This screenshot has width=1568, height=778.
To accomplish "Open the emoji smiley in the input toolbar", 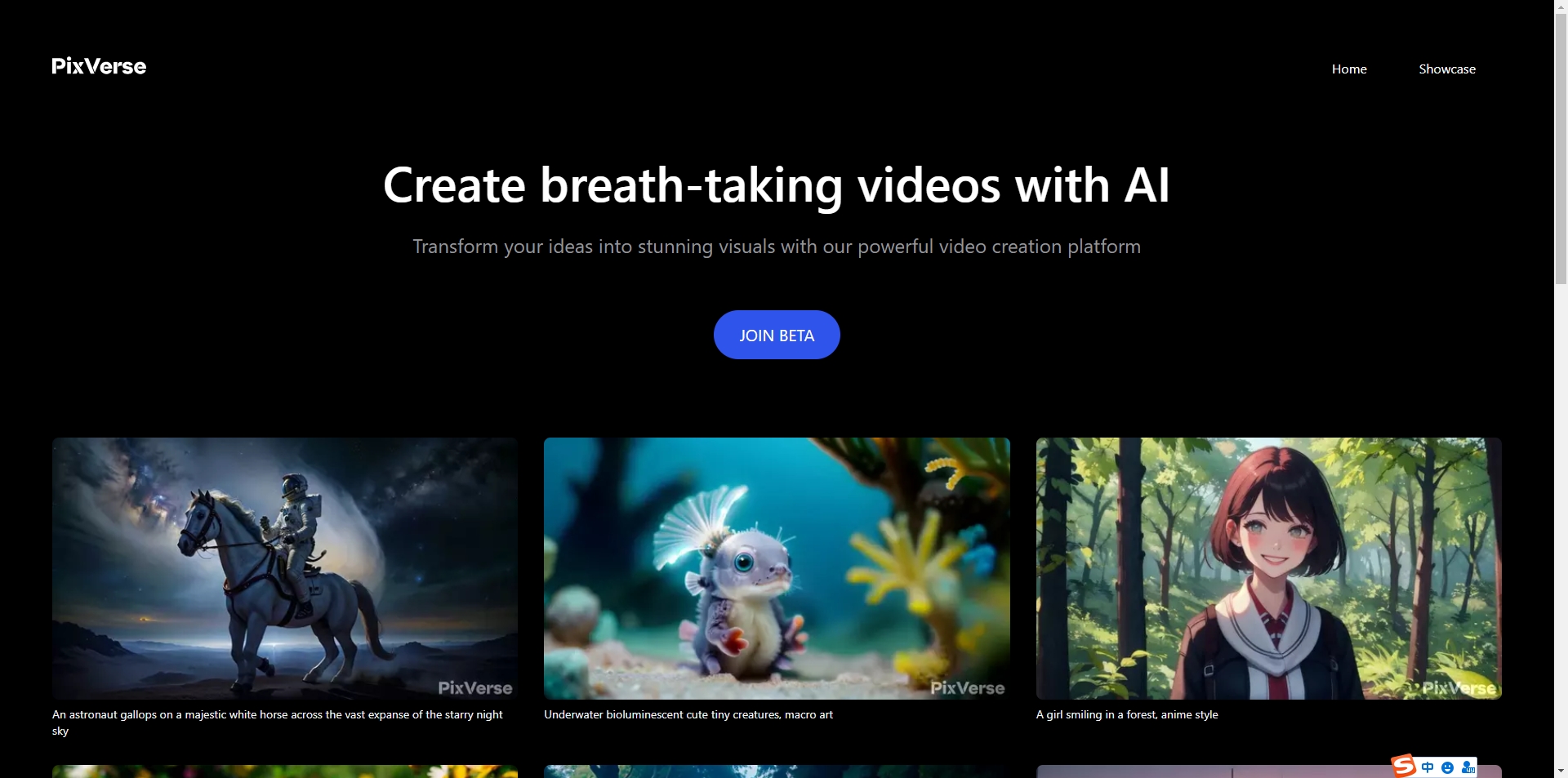I will point(1447,767).
